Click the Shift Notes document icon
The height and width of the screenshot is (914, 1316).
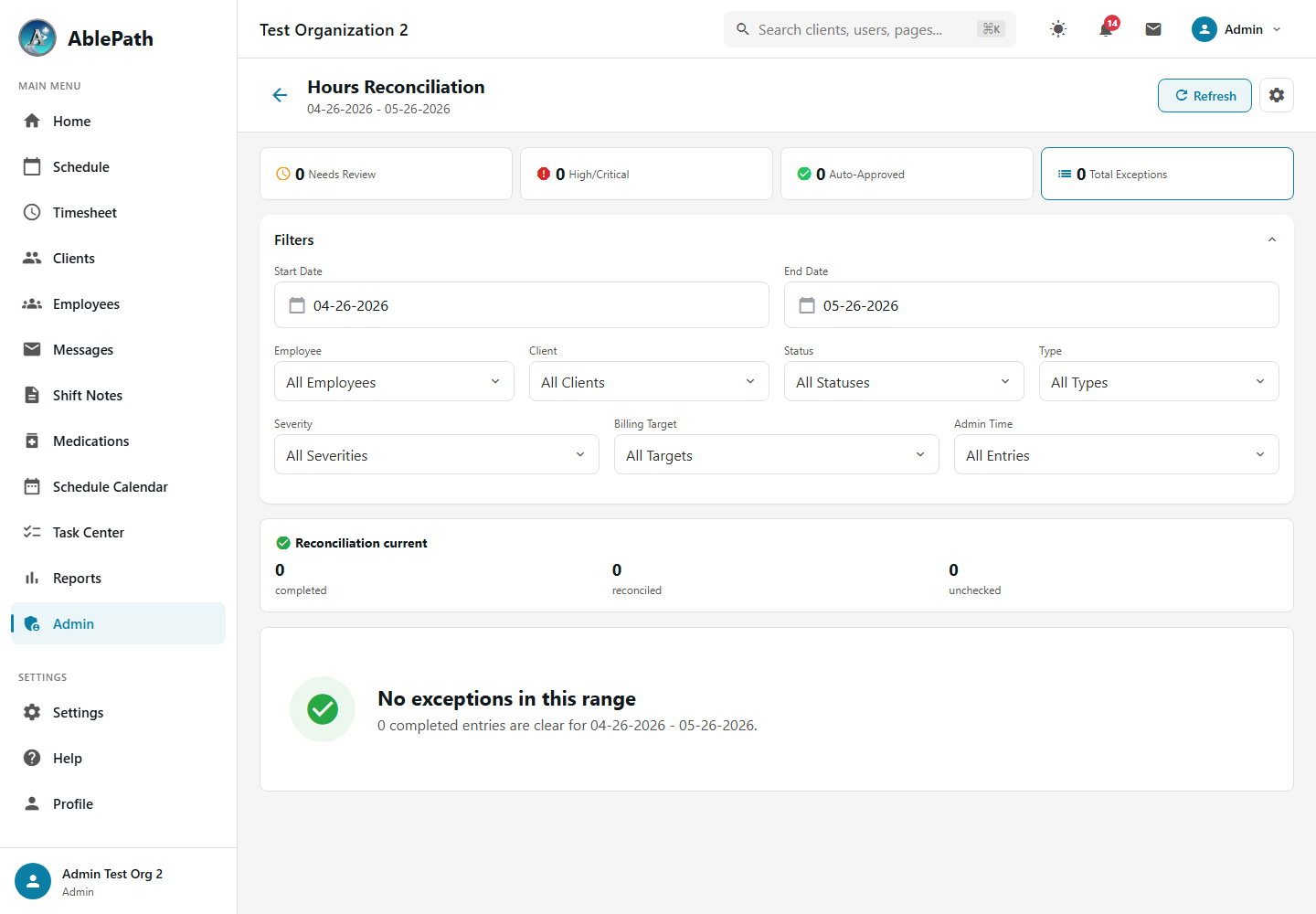click(32, 395)
